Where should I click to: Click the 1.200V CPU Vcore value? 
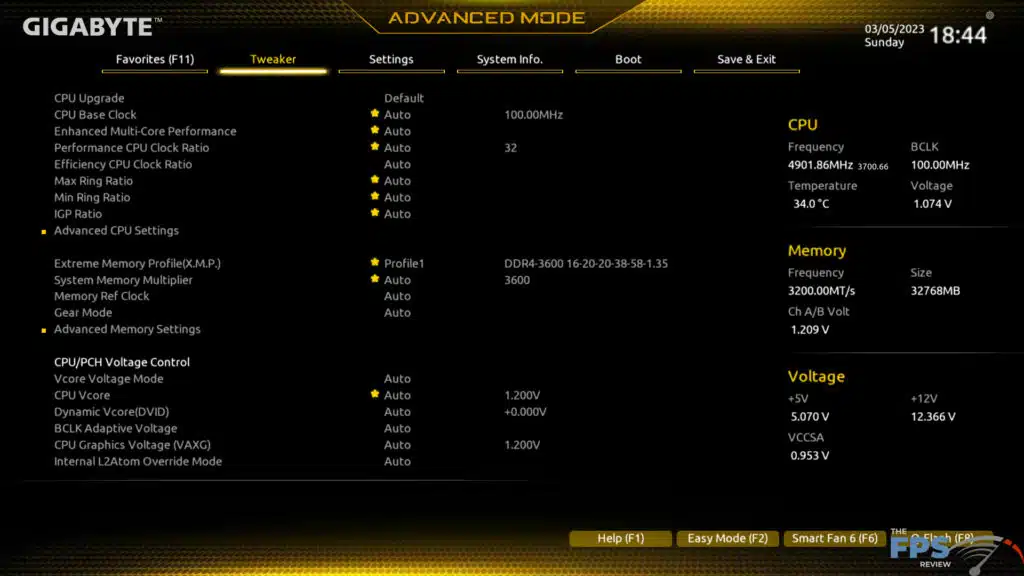[522, 395]
